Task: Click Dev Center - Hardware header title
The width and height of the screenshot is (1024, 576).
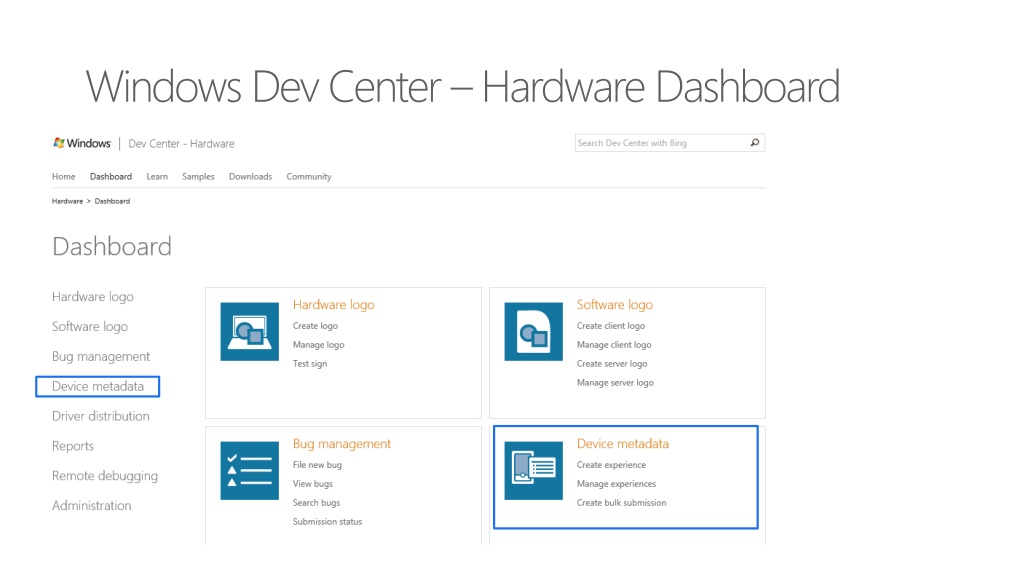Action: pyautogui.click(x=181, y=144)
